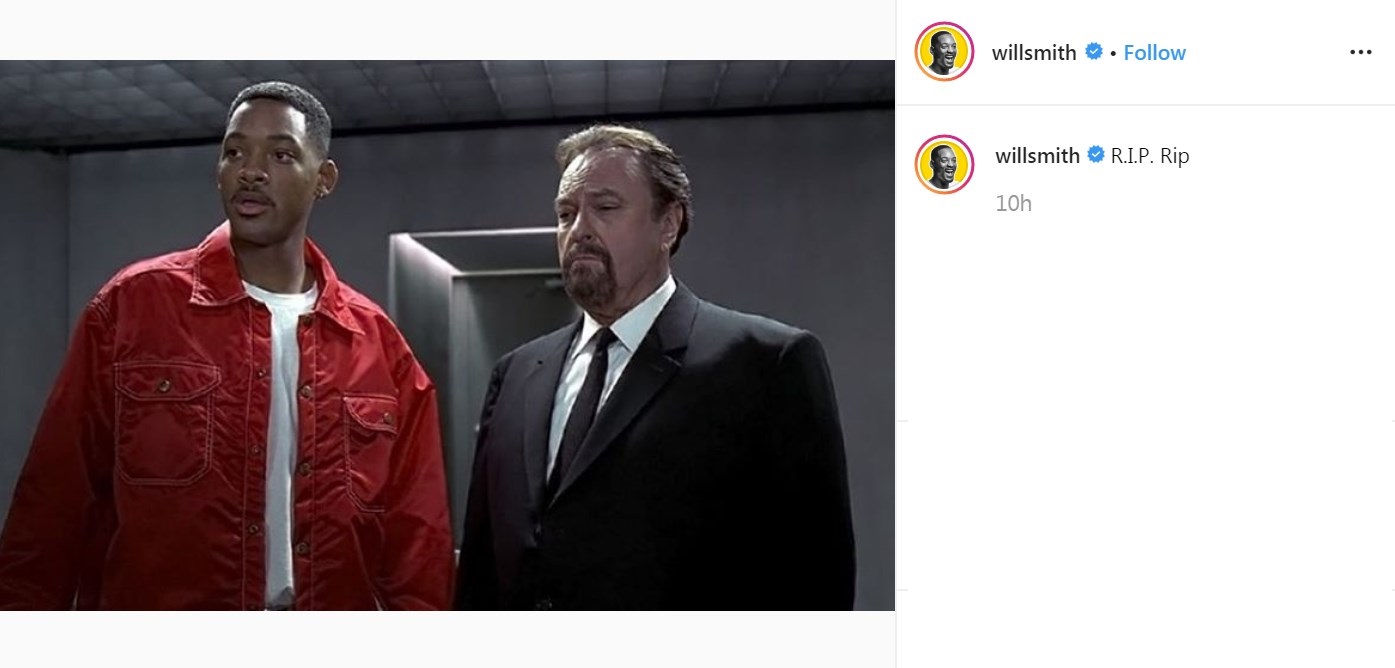1395x668 pixels.
Task: Click the 10h post timestamp
Action: [x=1013, y=203]
